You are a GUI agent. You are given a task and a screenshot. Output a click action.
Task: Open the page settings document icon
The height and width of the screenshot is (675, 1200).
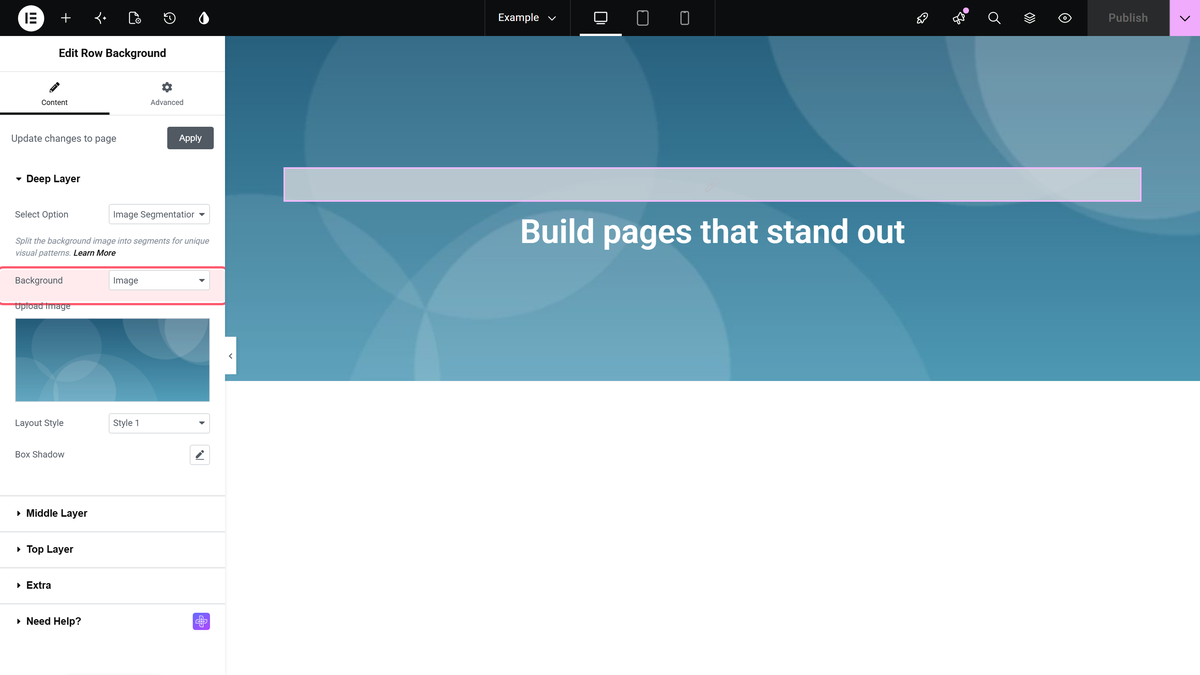(x=135, y=18)
